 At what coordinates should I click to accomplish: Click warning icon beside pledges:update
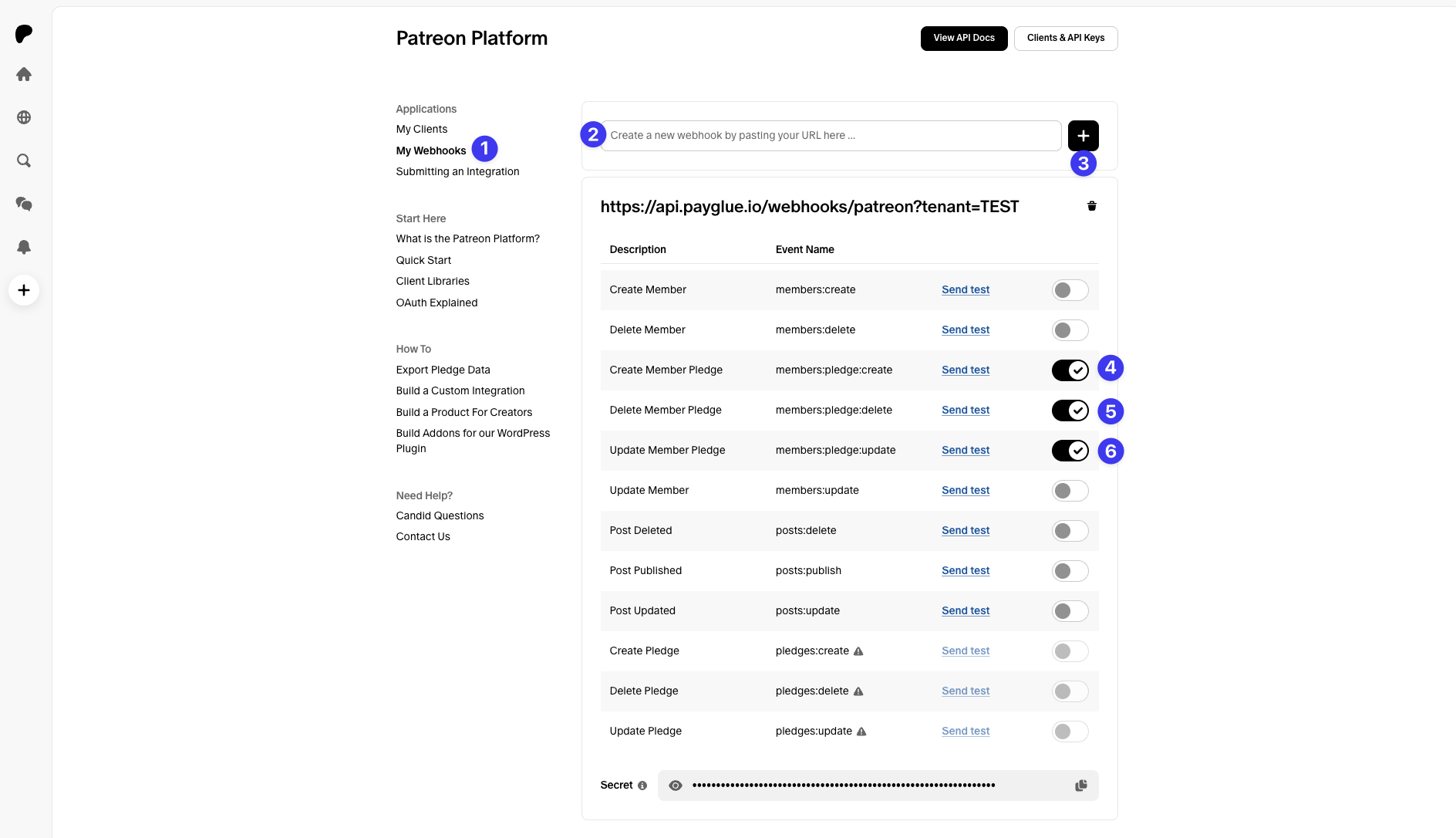click(861, 732)
